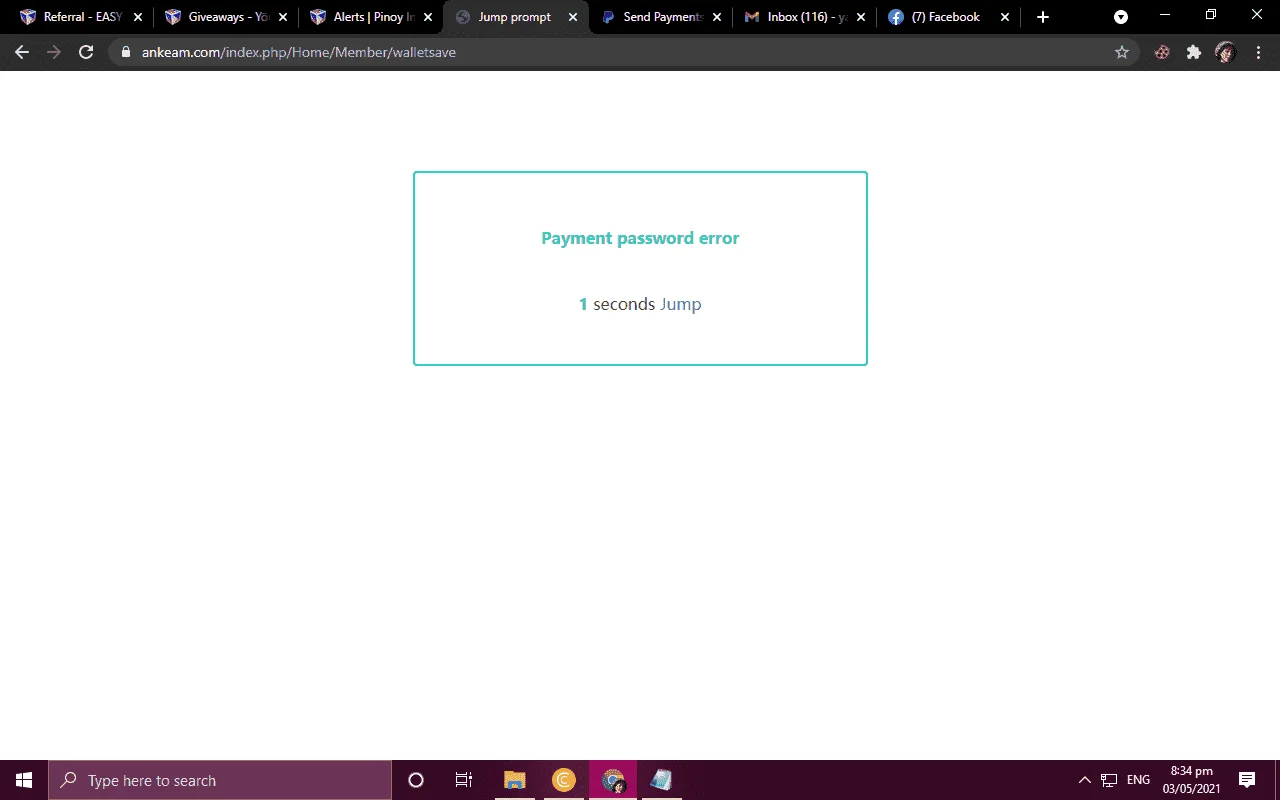Open the Extensions puzzle menu
Viewport: 1280px width, 800px height.
click(1194, 52)
